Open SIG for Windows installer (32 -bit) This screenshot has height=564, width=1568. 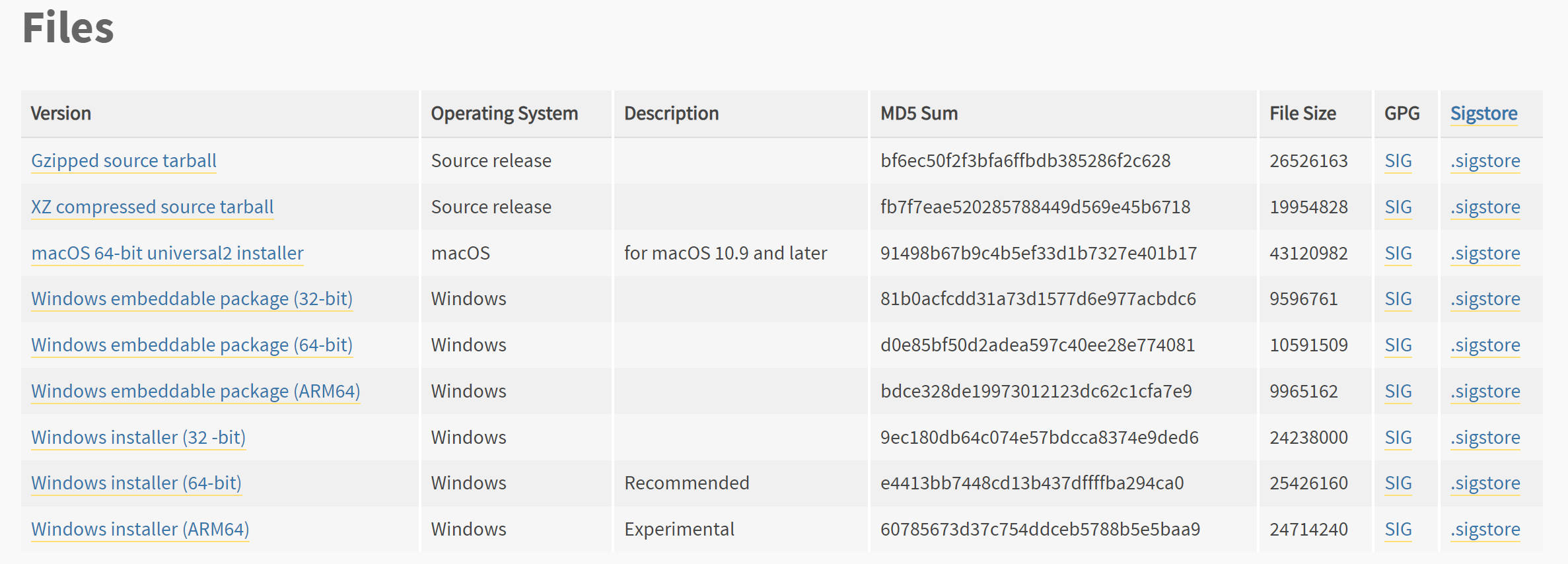coord(1398,438)
